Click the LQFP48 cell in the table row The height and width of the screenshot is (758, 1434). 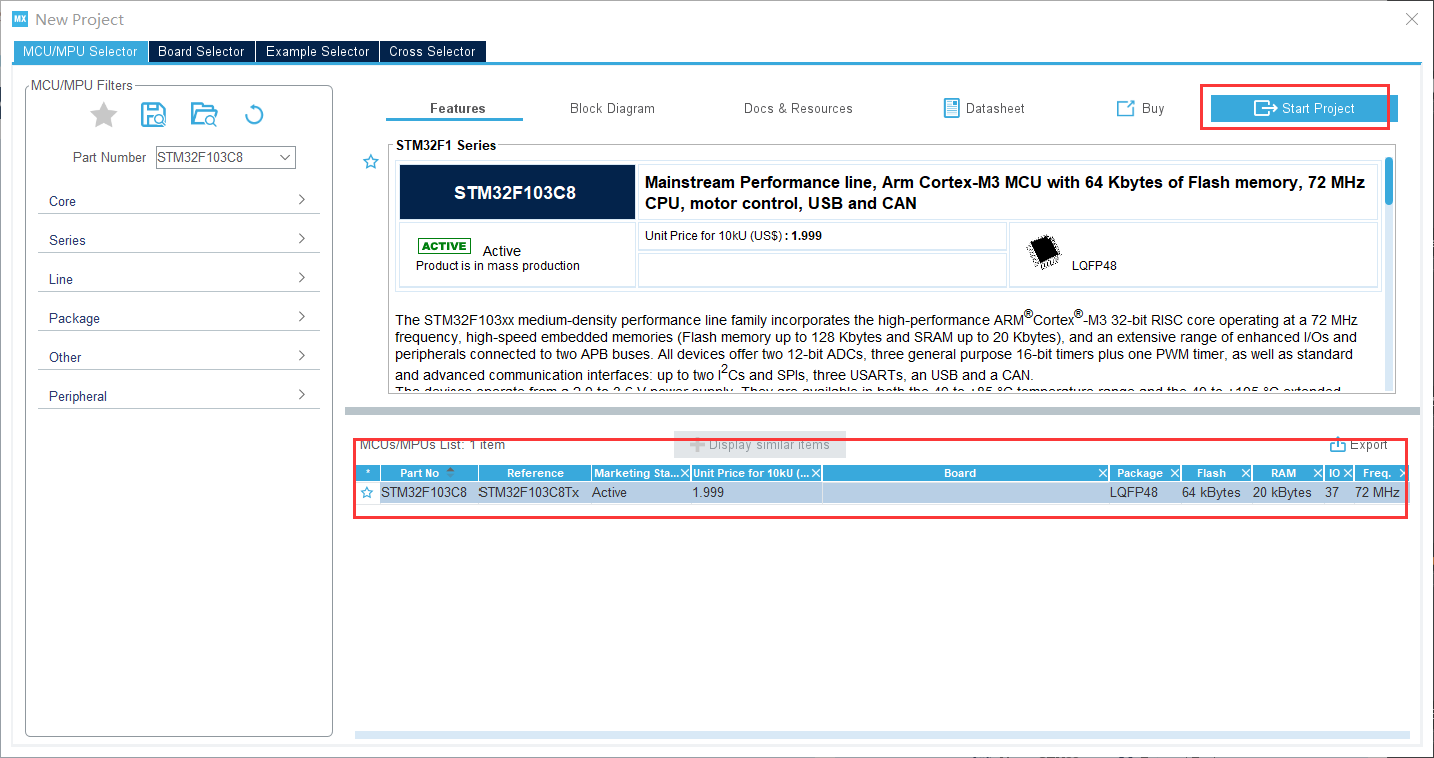click(x=1134, y=493)
